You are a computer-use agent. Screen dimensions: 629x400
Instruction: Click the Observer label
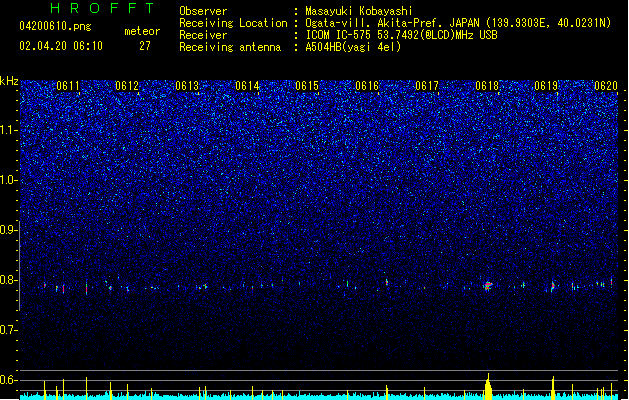point(203,11)
